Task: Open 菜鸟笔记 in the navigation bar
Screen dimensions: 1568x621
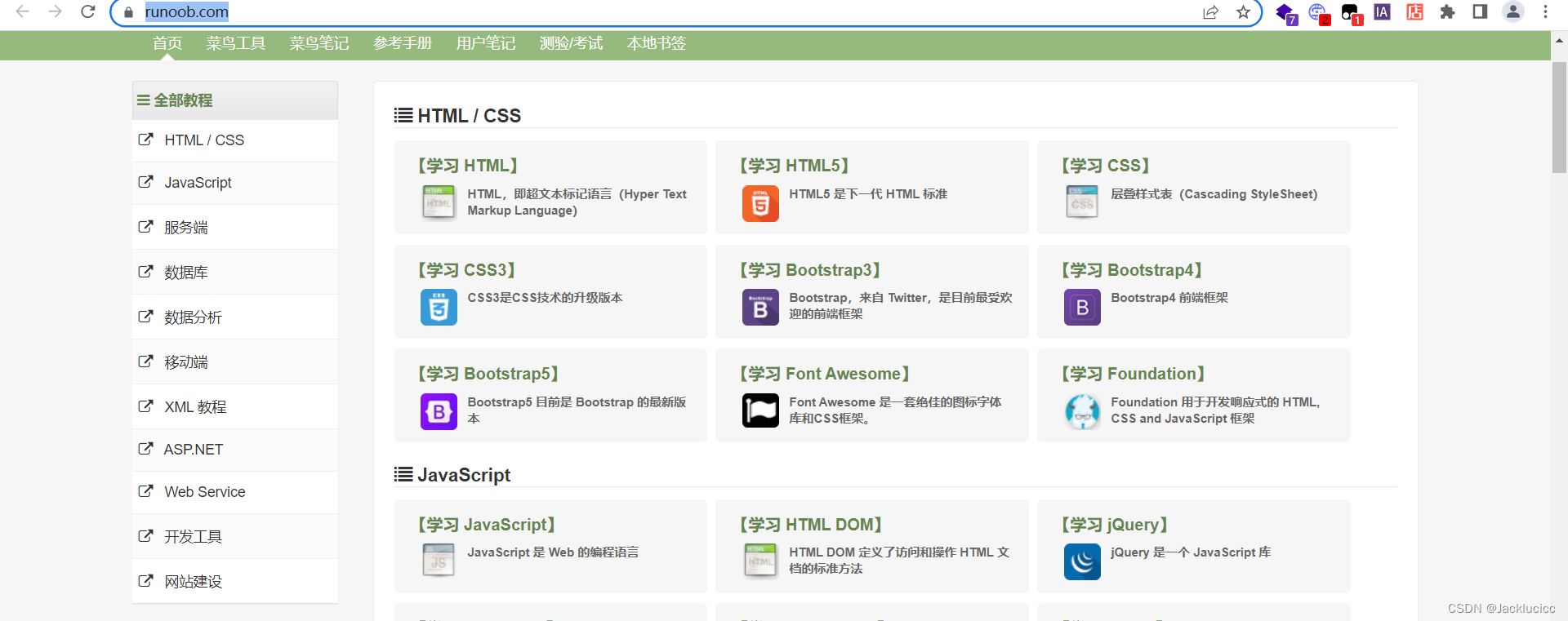Action: pyautogui.click(x=319, y=43)
